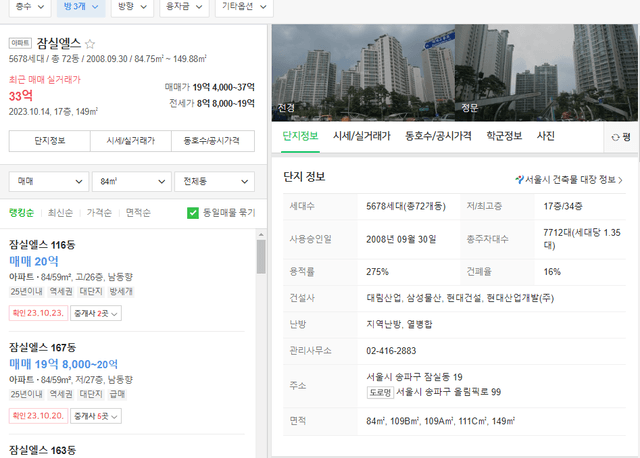Open the 84㎡ area dropdown
The width and height of the screenshot is (640, 458).
pyautogui.click(x=131, y=181)
